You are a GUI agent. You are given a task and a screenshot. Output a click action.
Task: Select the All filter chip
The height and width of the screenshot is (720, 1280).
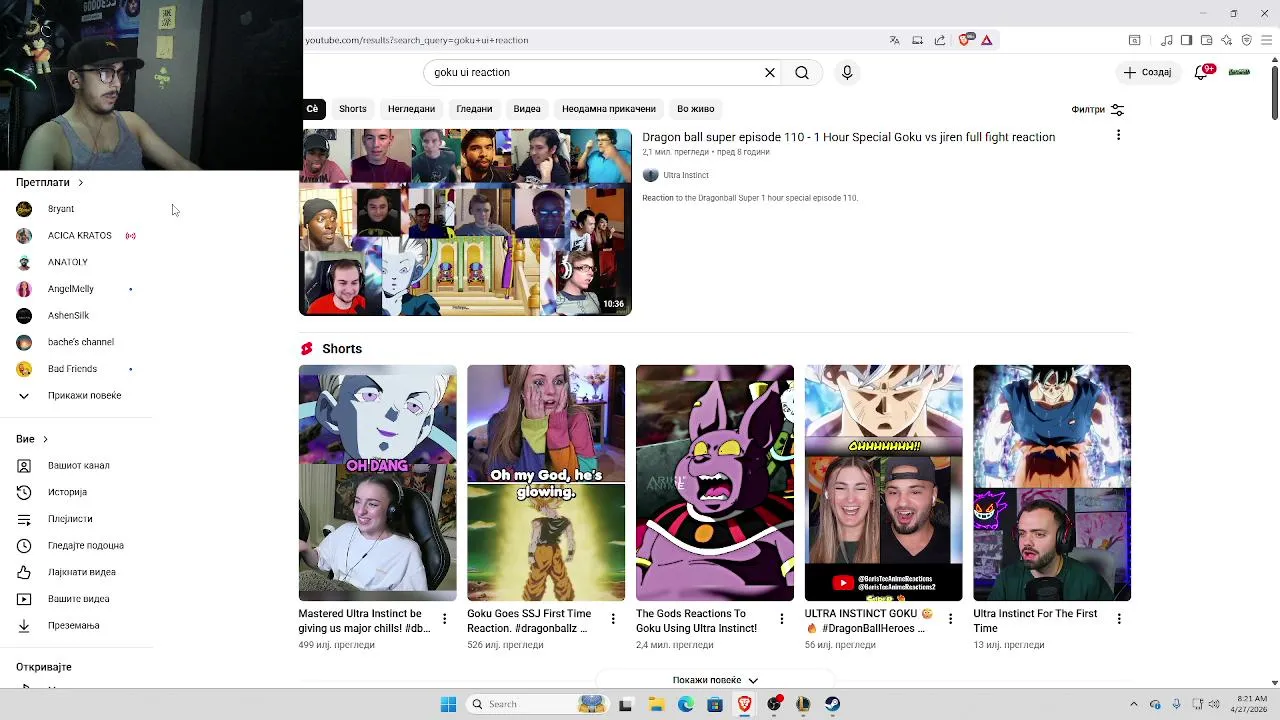pyautogui.click(x=312, y=109)
